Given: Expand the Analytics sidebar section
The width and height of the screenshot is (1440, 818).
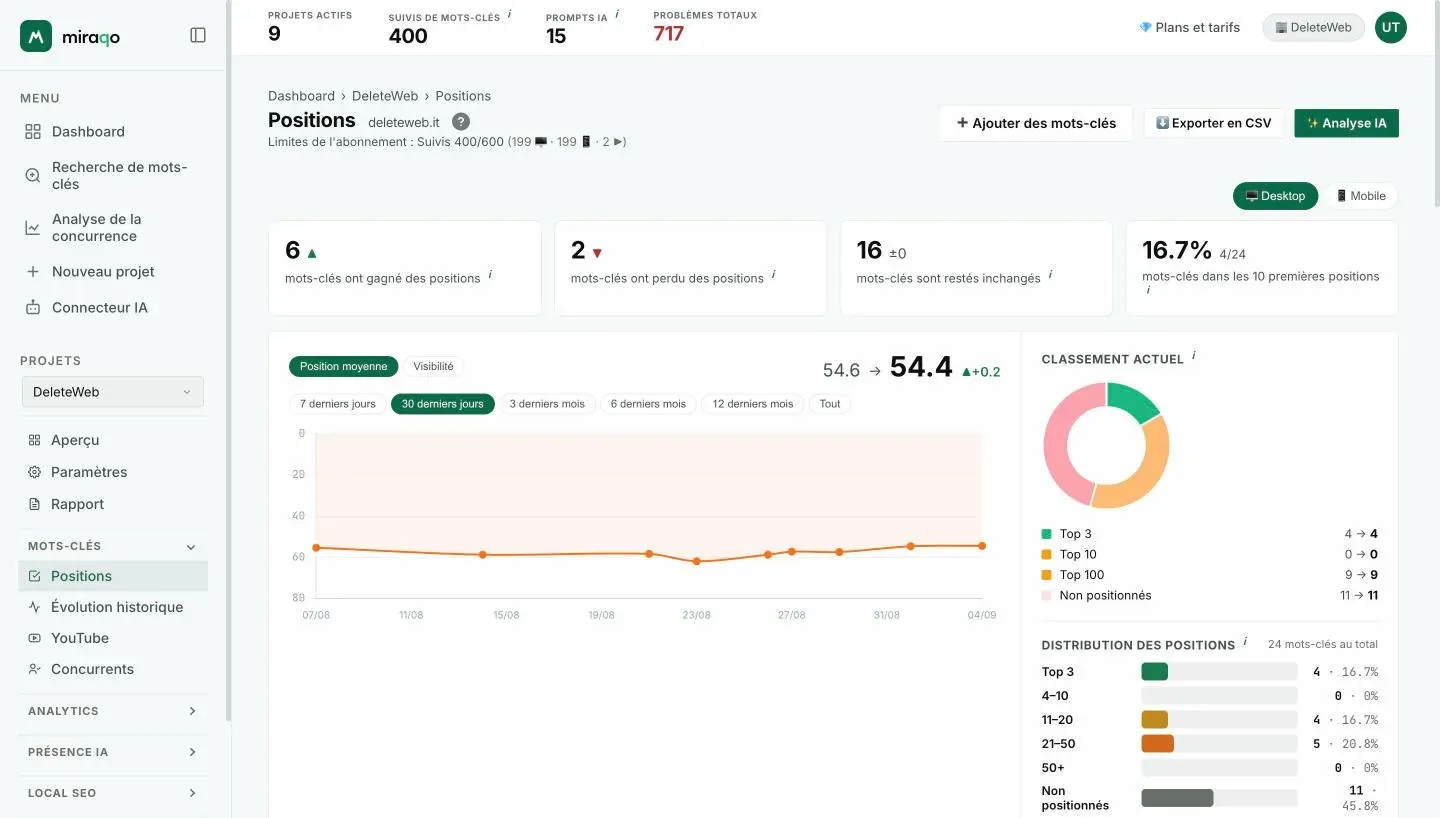Looking at the screenshot, I should [113, 711].
